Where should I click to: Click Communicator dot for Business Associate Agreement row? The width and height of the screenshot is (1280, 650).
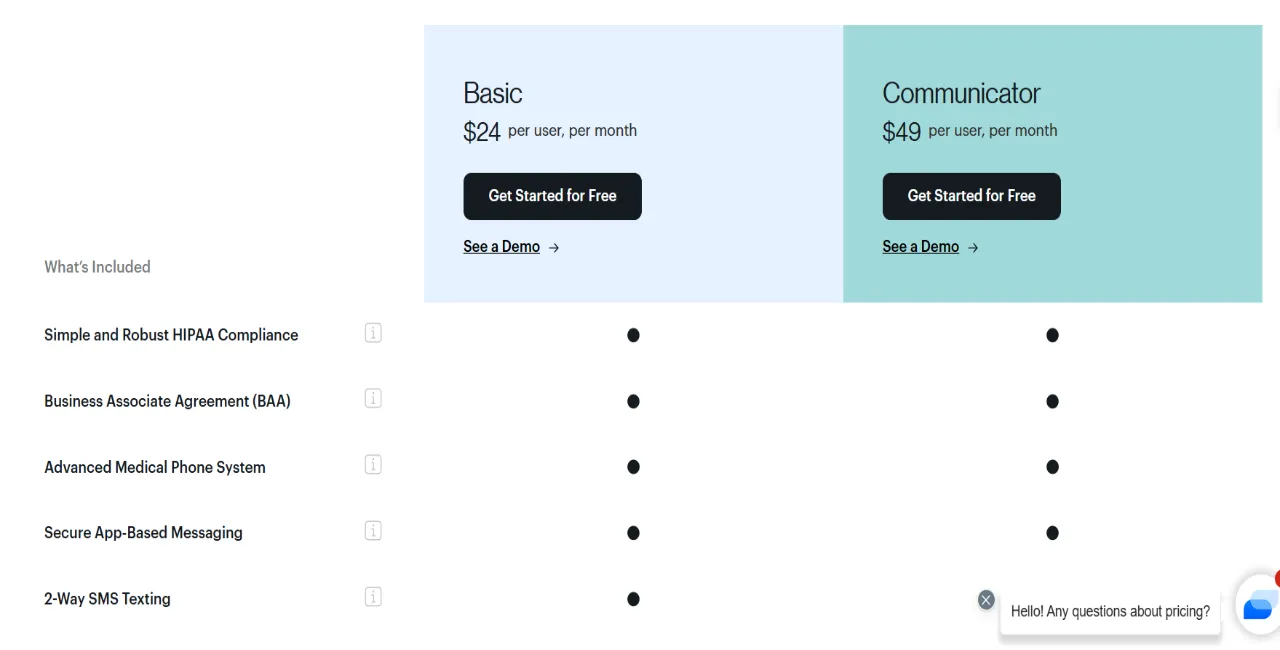[x=1052, y=401]
